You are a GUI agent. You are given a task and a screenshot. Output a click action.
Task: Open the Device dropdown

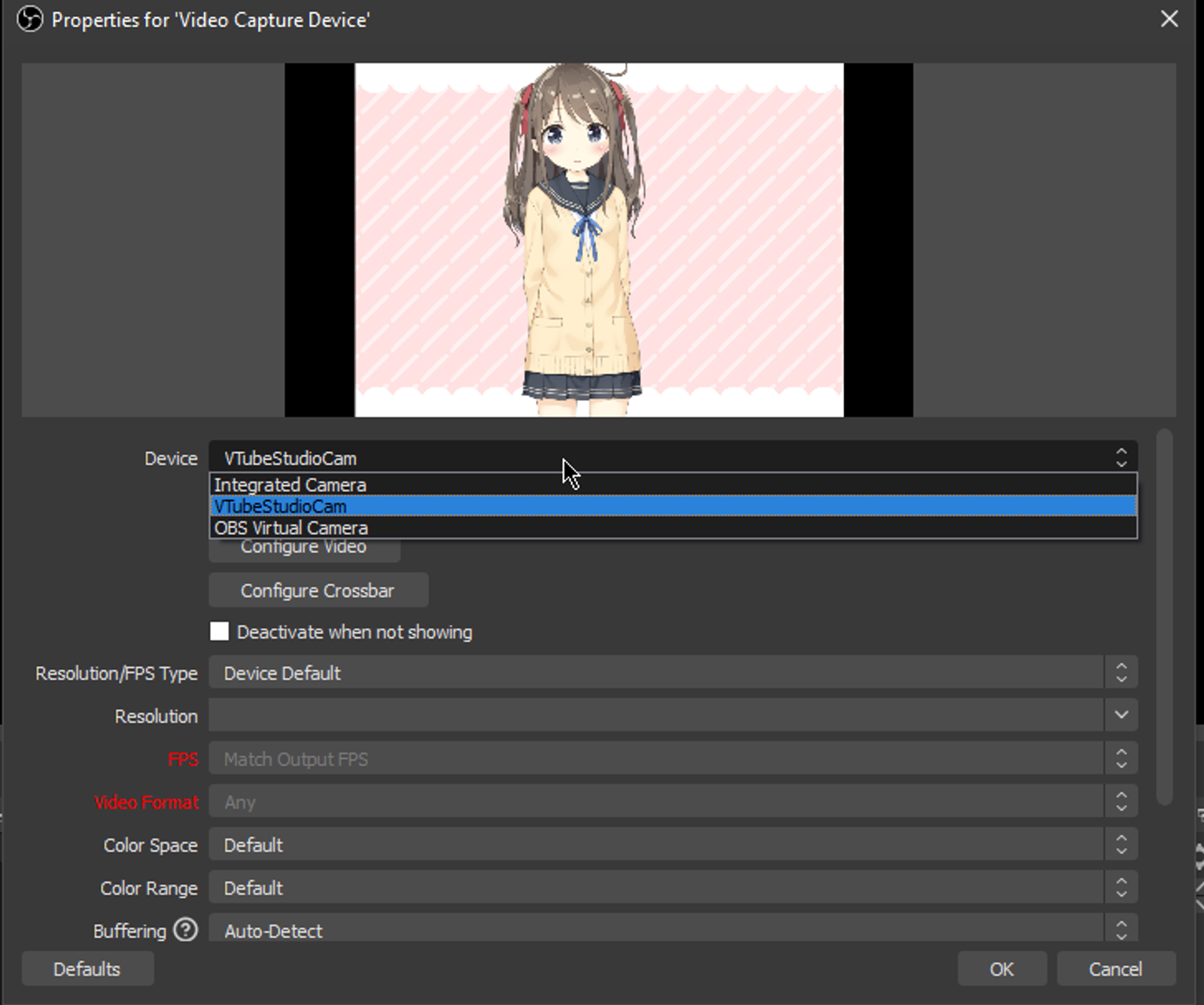tap(673, 457)
